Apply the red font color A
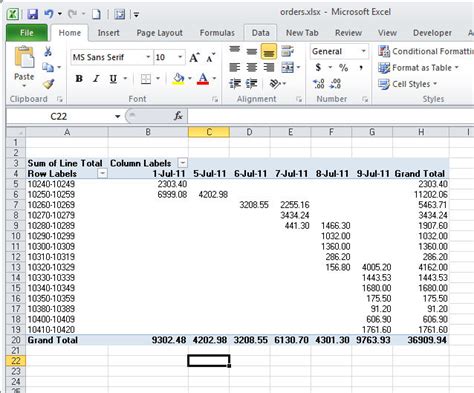This screenshot has height=393, width=474. coord(203,79)
